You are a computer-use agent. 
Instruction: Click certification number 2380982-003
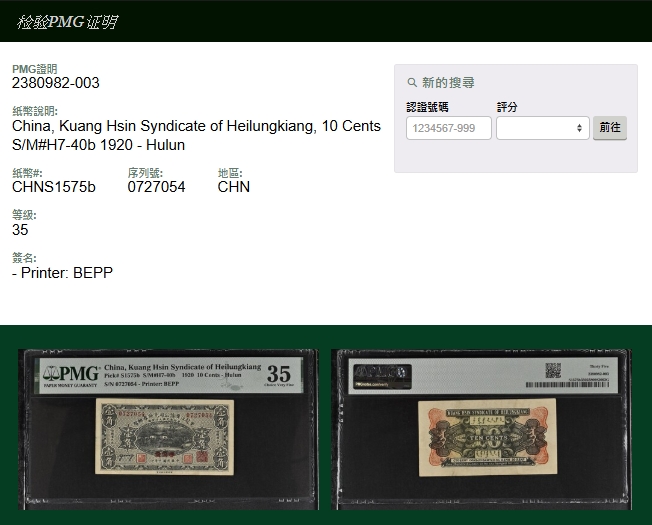(x=56, y=83)
